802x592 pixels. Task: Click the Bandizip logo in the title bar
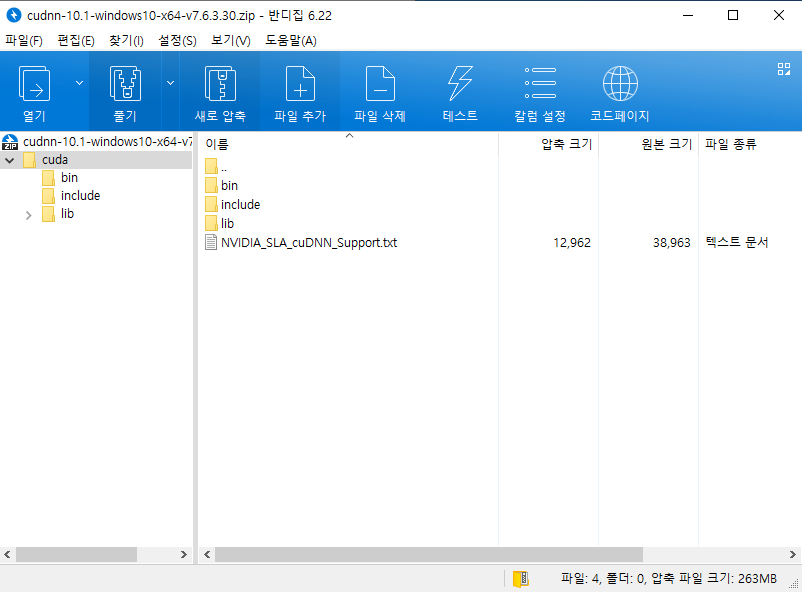14,15
